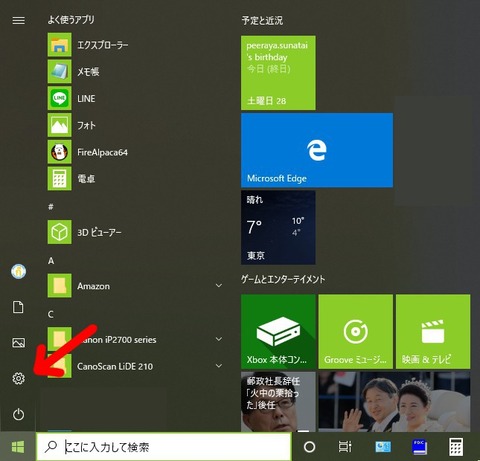Click the '#' letter header in the app list
The width and height of the screenshot is (480, 461).
[x=51, y=207]
